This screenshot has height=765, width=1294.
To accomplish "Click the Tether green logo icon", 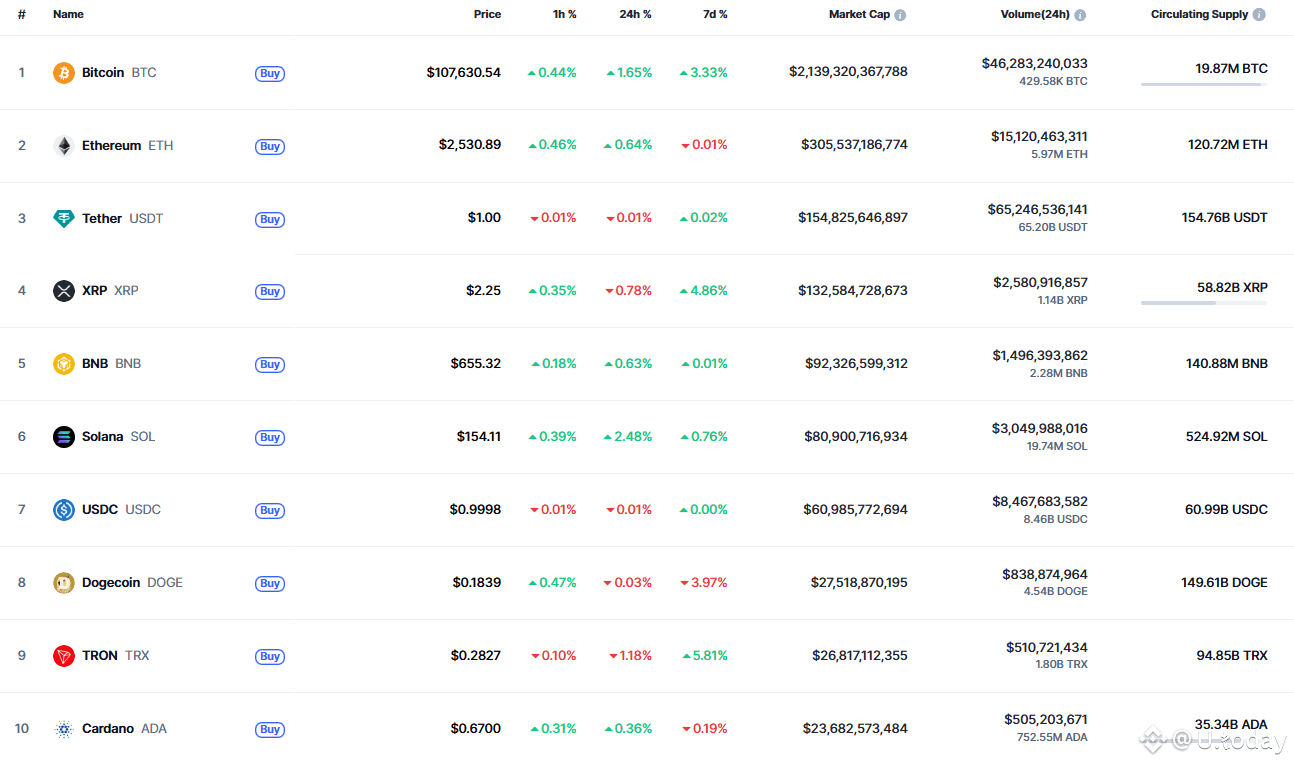I will (x=64, y=219).
